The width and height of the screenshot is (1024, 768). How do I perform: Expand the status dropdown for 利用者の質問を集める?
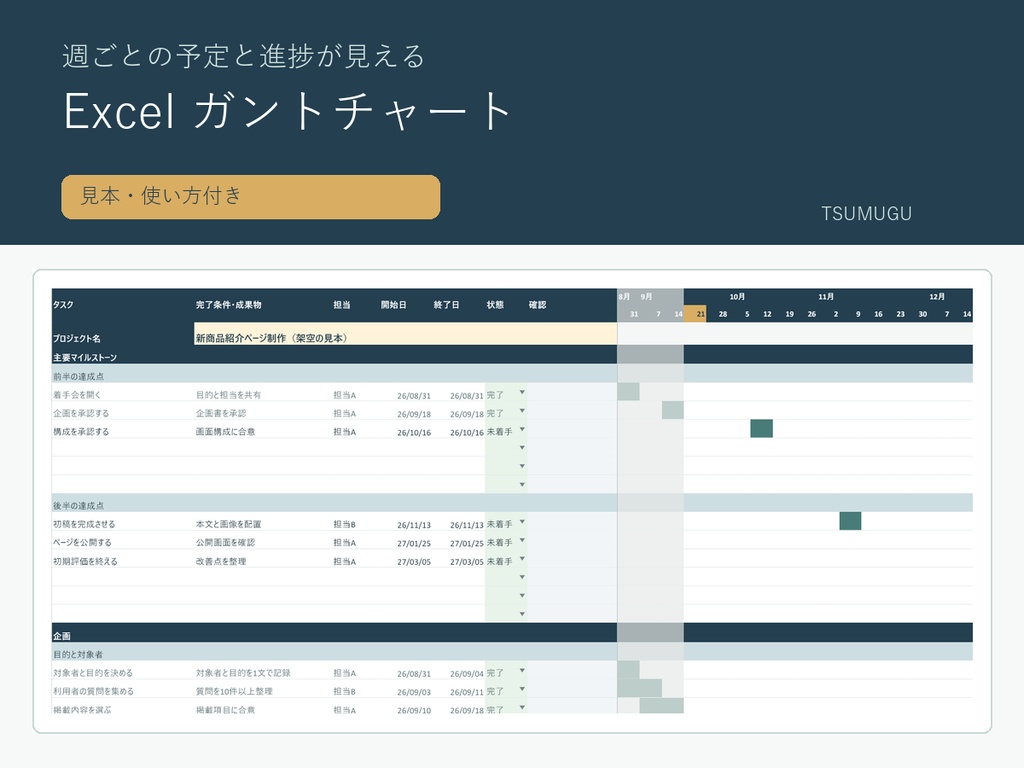coord(522,689)
